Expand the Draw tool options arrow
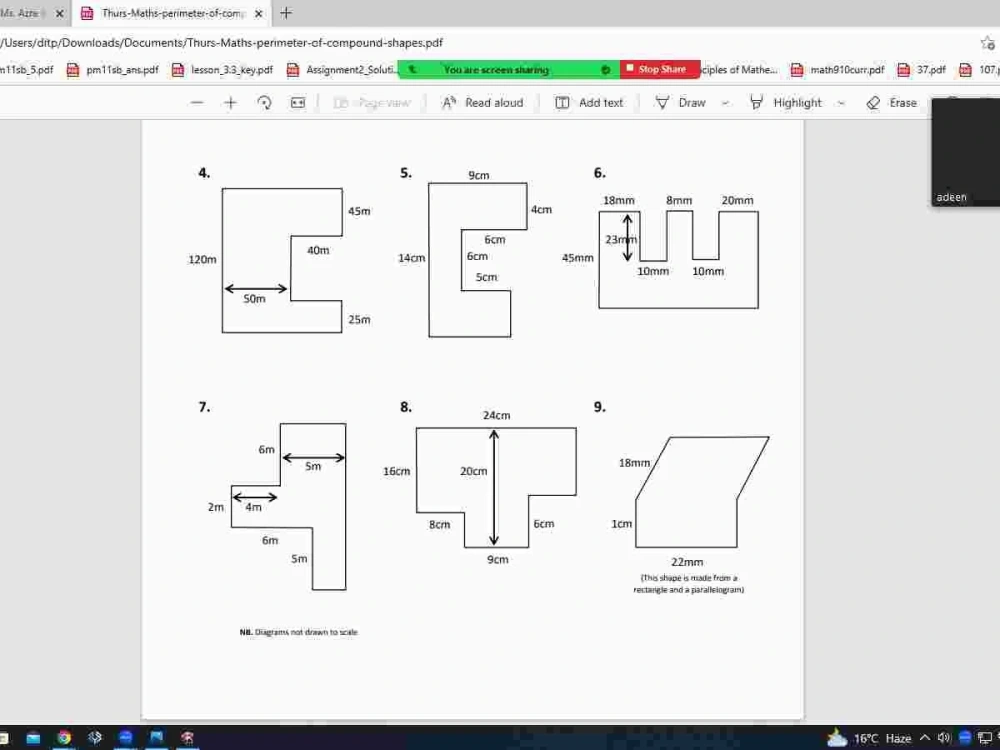Screen dimensions: 1000x750 point(725,103)
